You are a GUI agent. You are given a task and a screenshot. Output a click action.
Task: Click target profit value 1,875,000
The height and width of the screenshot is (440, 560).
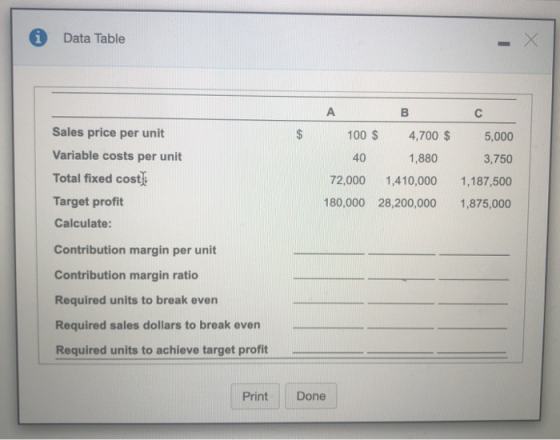point(485,204)
